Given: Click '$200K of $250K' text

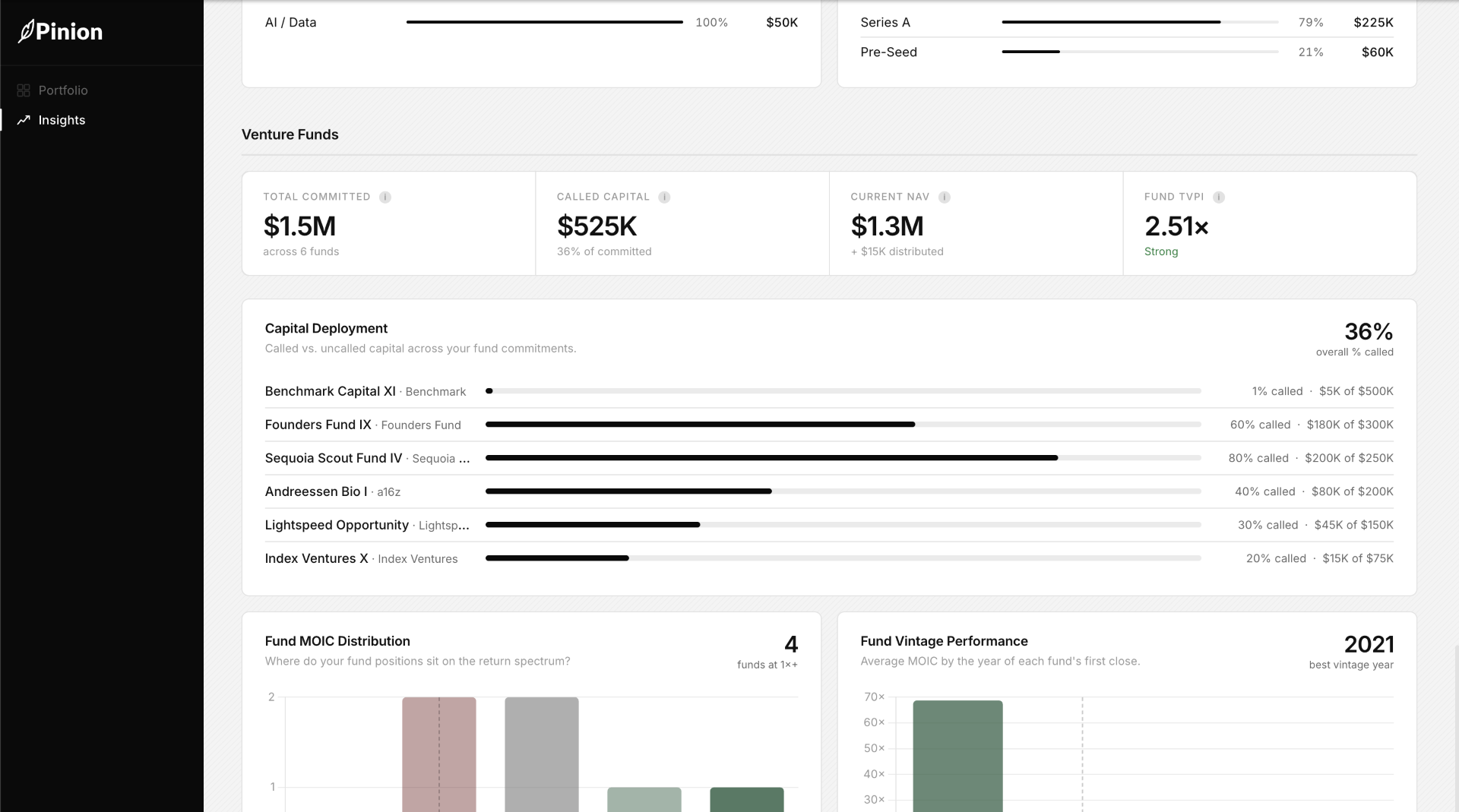Looking at the screenshot, I should coord(1349,458).
